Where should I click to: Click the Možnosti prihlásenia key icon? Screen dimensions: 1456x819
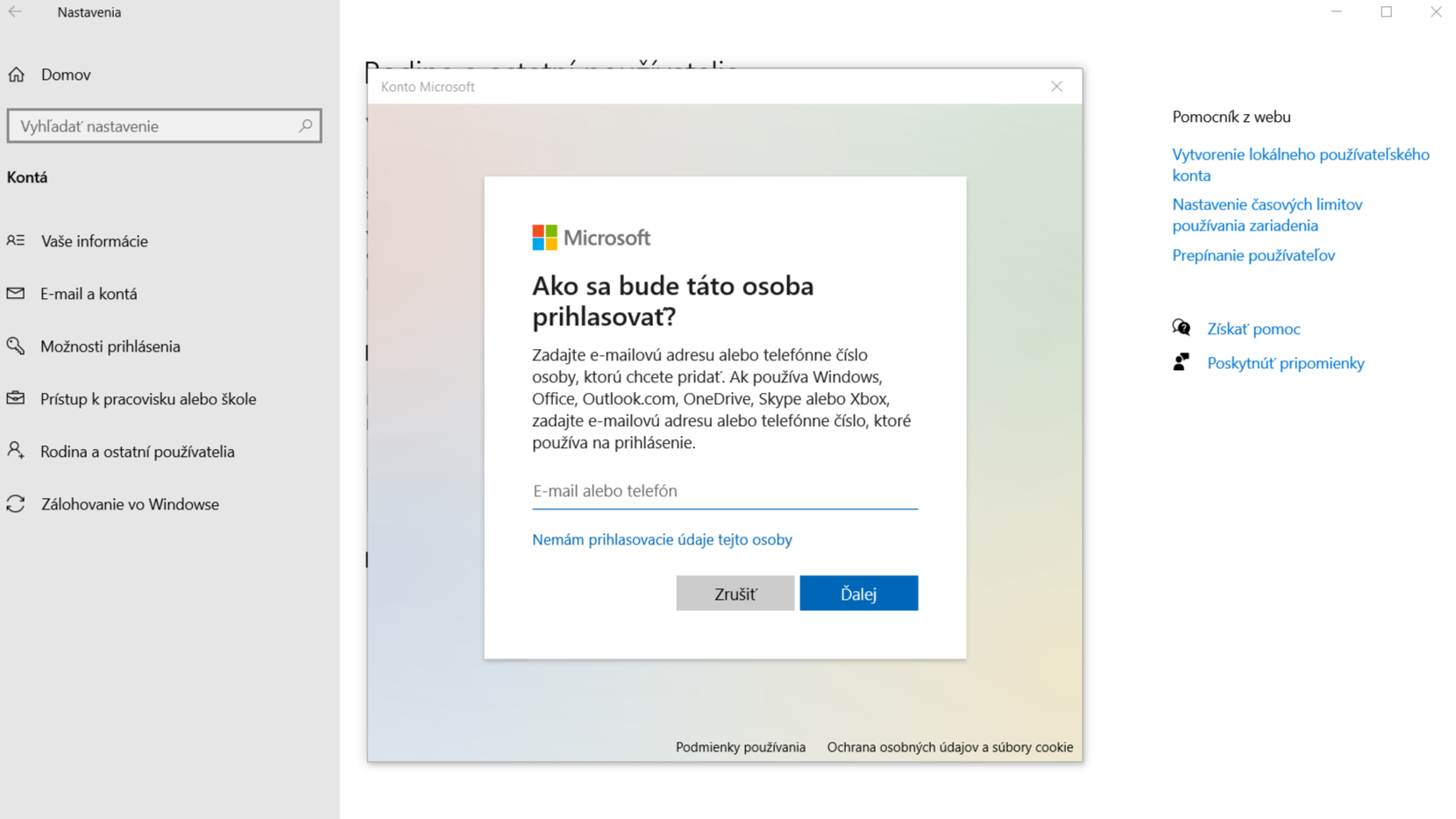pyautogui.click(x=16, y=345)
